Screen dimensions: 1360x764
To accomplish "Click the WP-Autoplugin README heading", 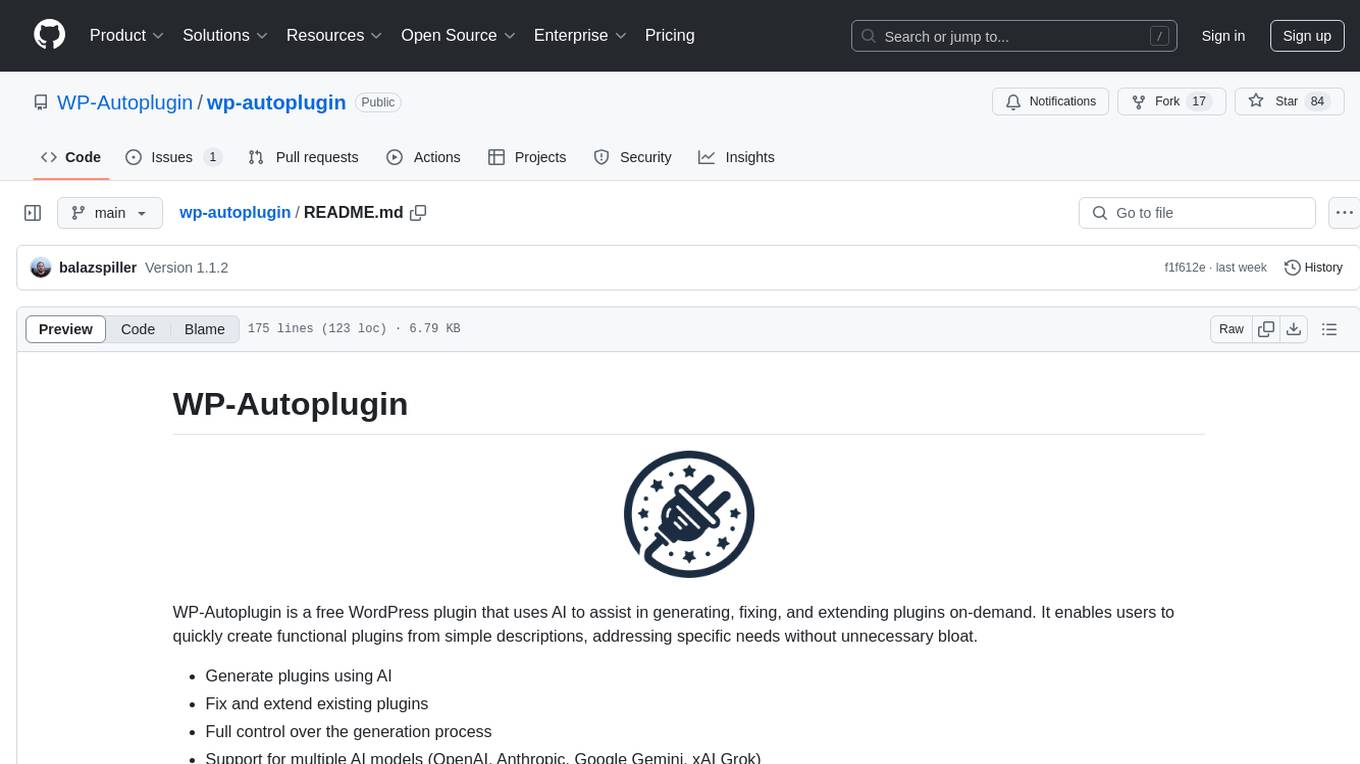I will [291, 404].
